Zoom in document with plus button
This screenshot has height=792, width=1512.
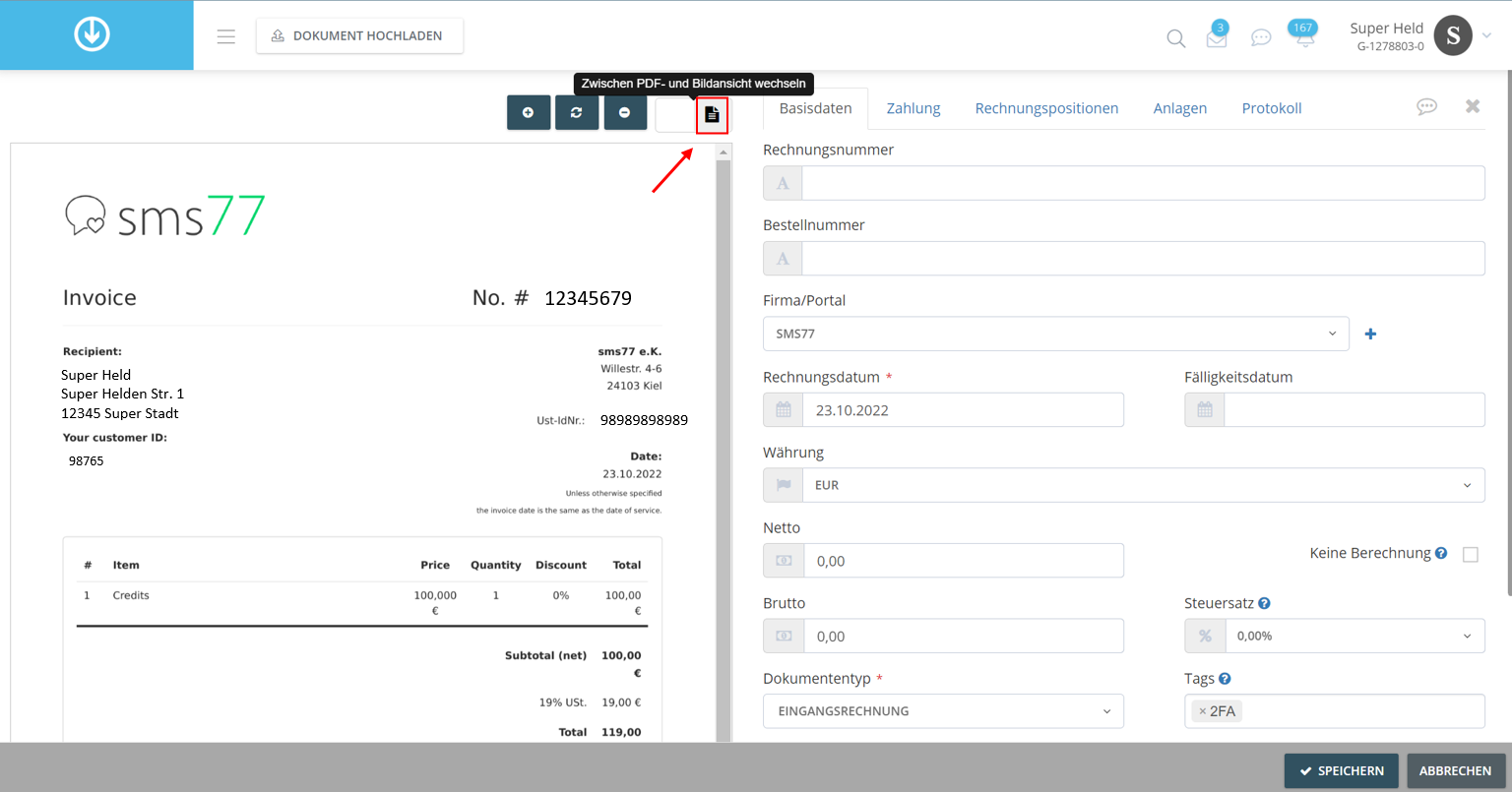(529, 113)
